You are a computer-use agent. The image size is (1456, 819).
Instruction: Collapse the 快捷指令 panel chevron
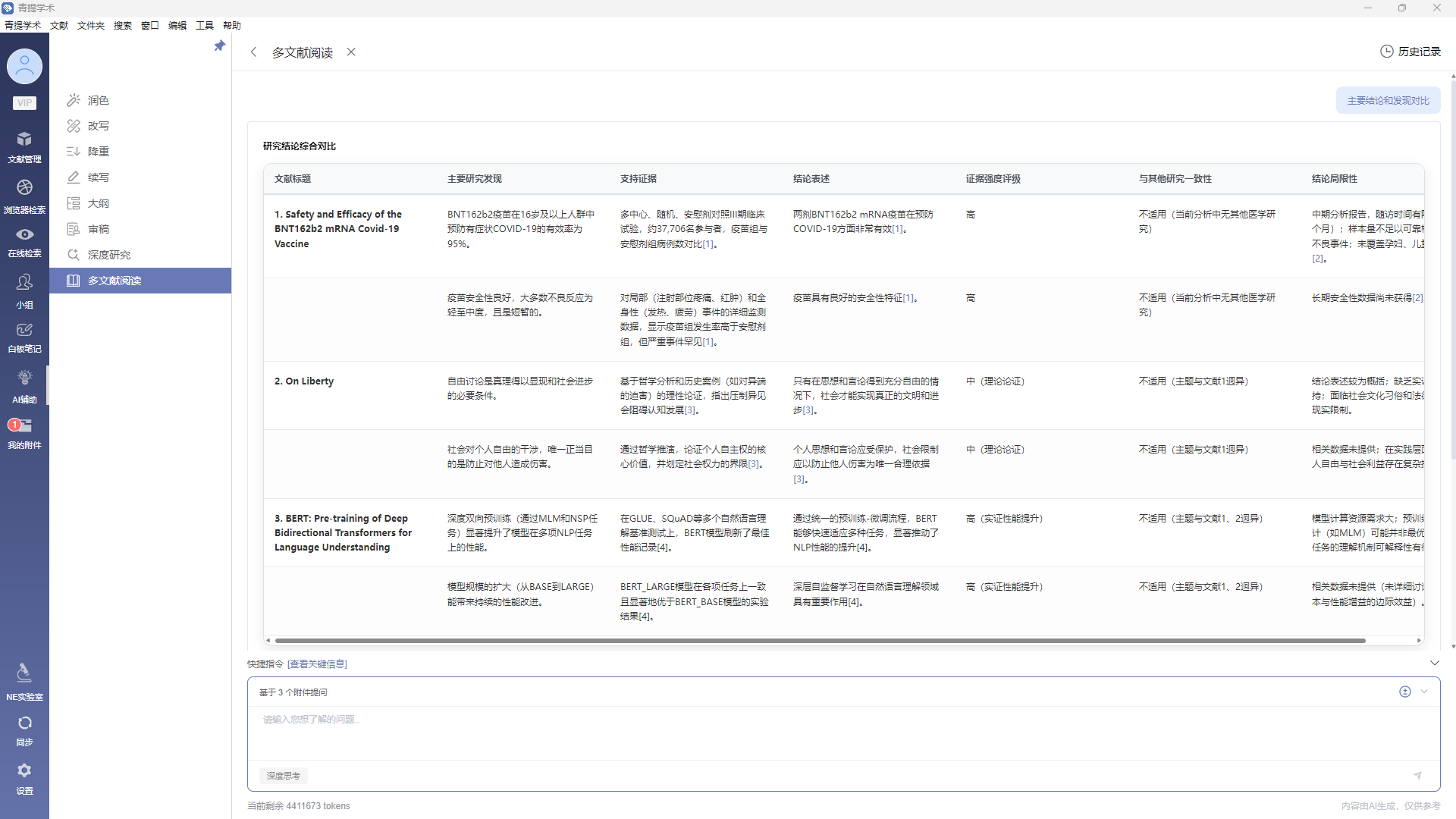(x=1434, y=663)
